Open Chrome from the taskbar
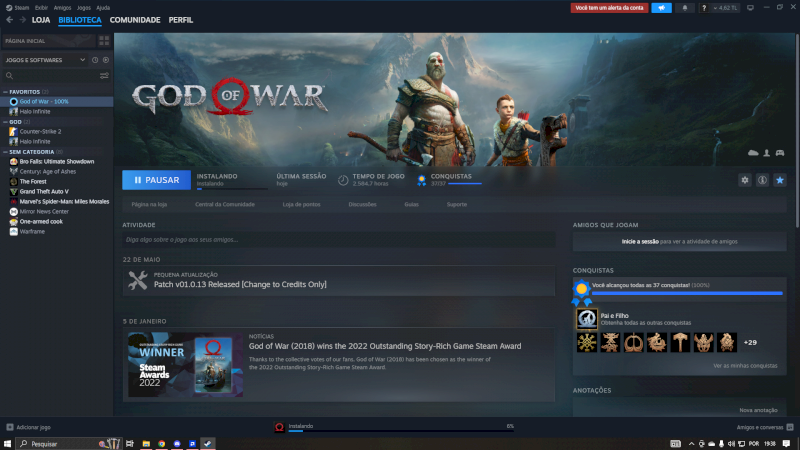This screenshot has width=800, height=450. pos(161,444)
